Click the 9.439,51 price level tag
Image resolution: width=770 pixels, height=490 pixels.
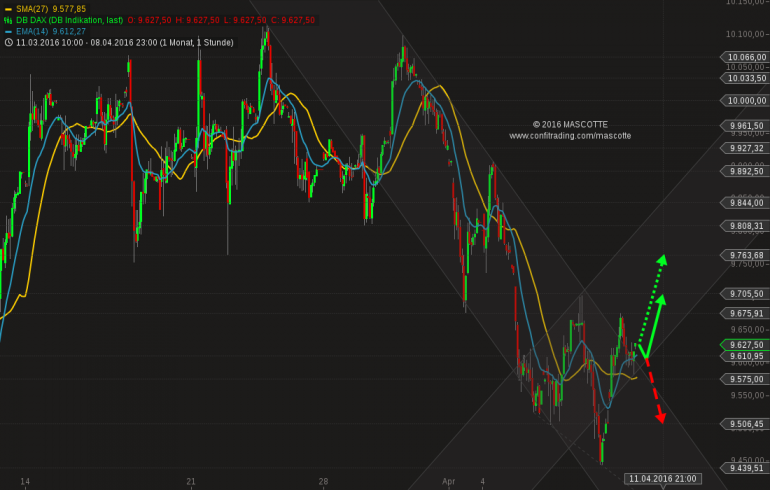(x=745, y=468)
